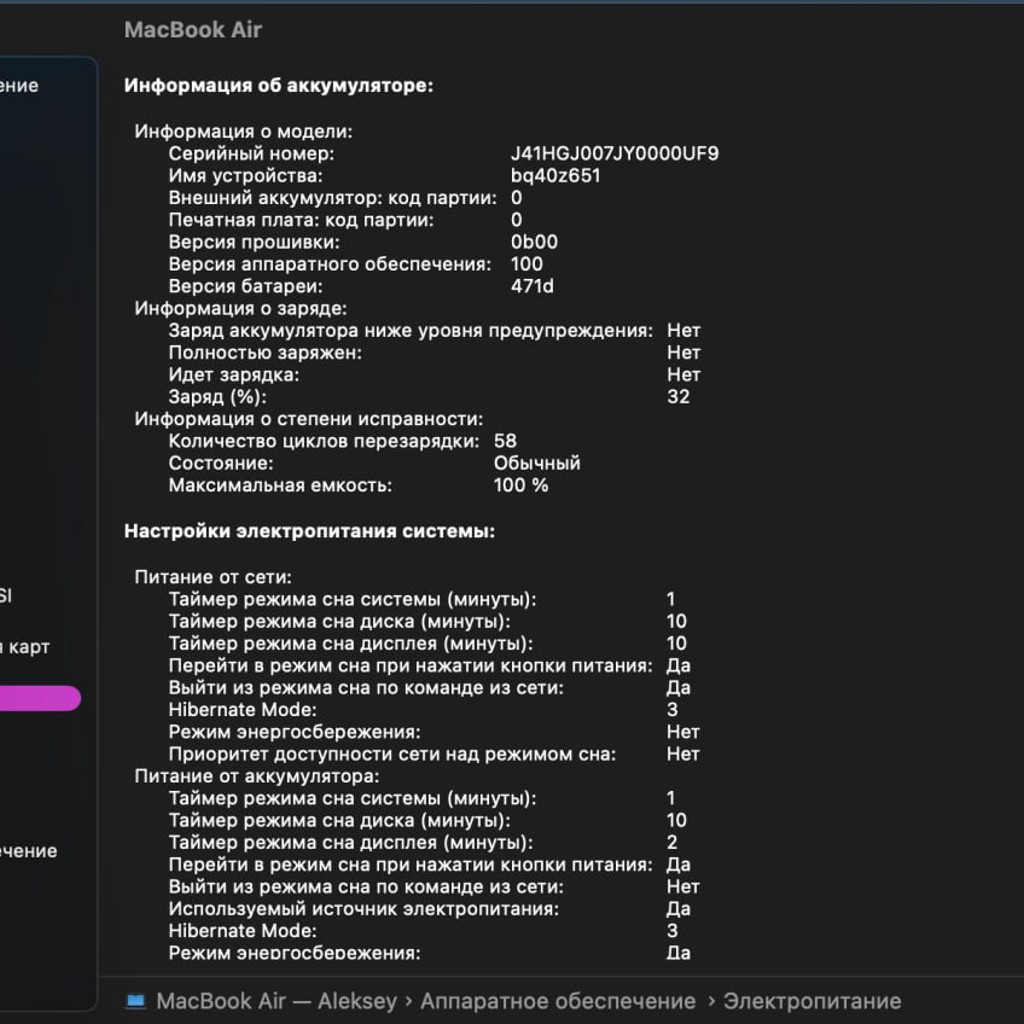The image size is (1024, 1024).
Task: Click the 'Питание от аккумулятора:' subheading
Action: 257,776
